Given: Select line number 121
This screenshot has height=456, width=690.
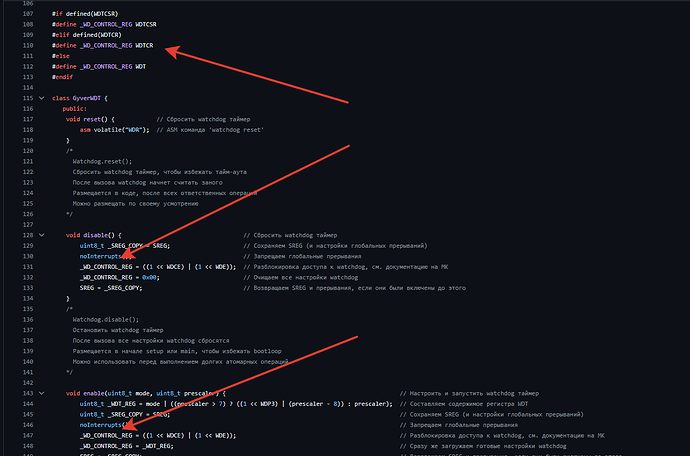Looking at the screenshot, I should [28, 162].
